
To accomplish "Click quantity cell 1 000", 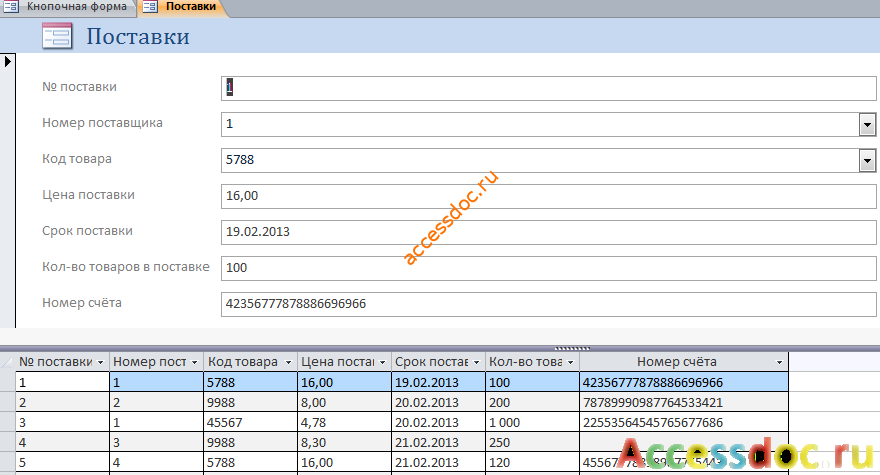I will pyautogui.click(x=533, y=422).
